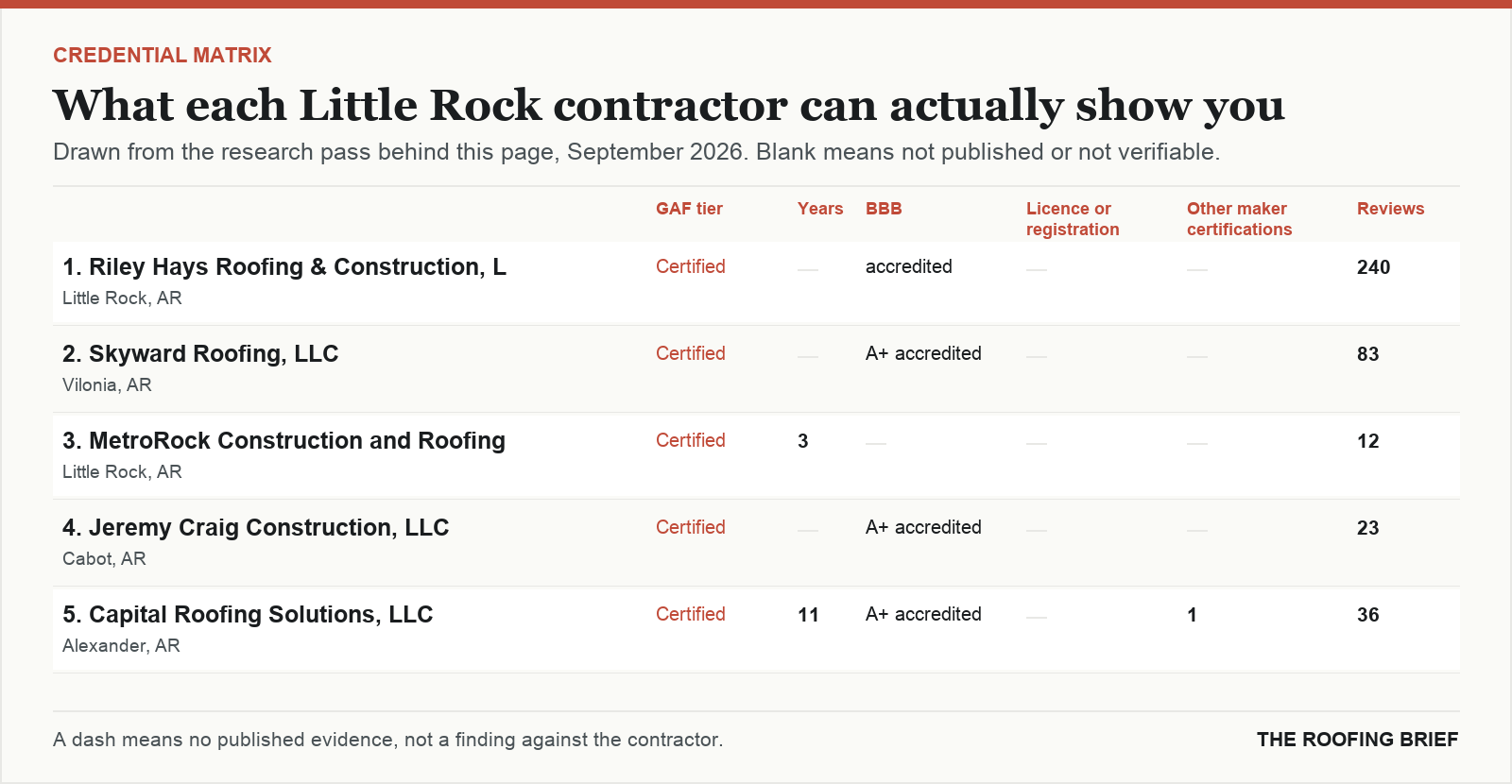Click 'Certified' in the Riley Hays row

tap(691, 267)
